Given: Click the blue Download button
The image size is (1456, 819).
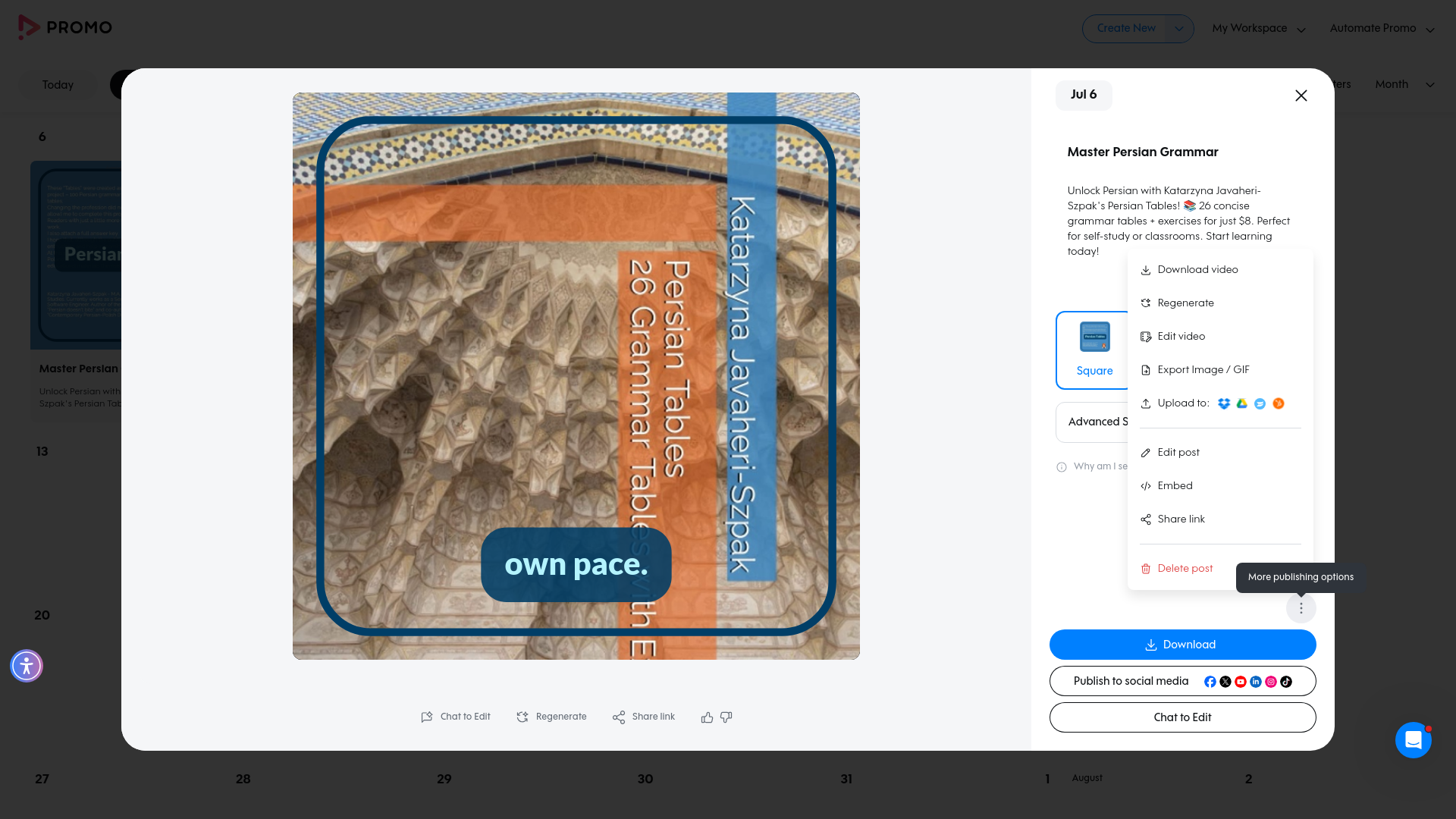Looking at the screenshot, I should coord(1182,645).
